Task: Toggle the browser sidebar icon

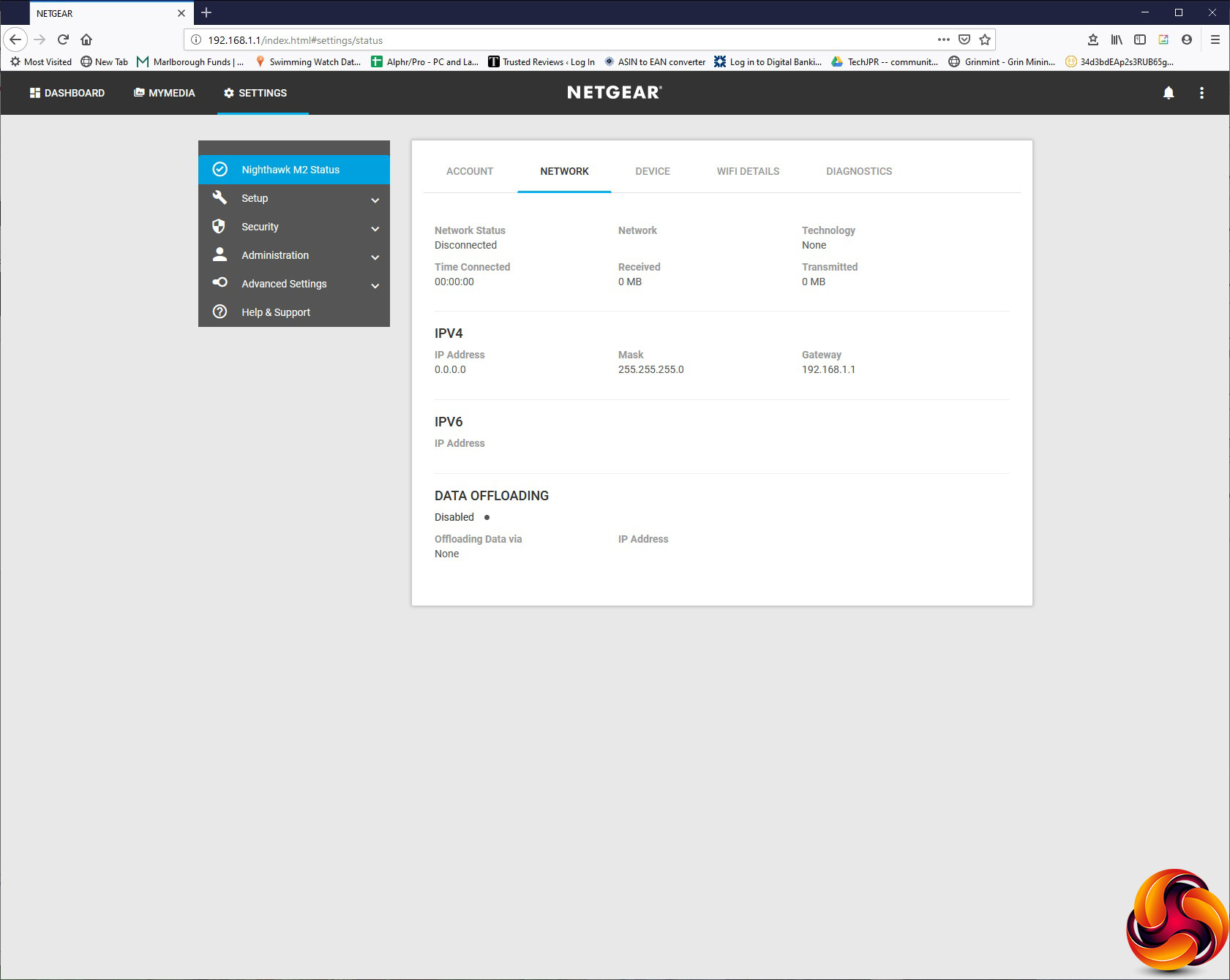Action: pos(1140,39)
